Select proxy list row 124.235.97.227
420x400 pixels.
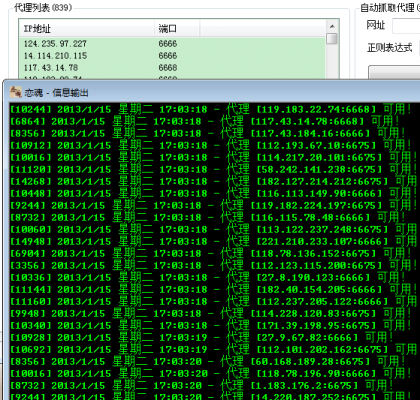172,44
